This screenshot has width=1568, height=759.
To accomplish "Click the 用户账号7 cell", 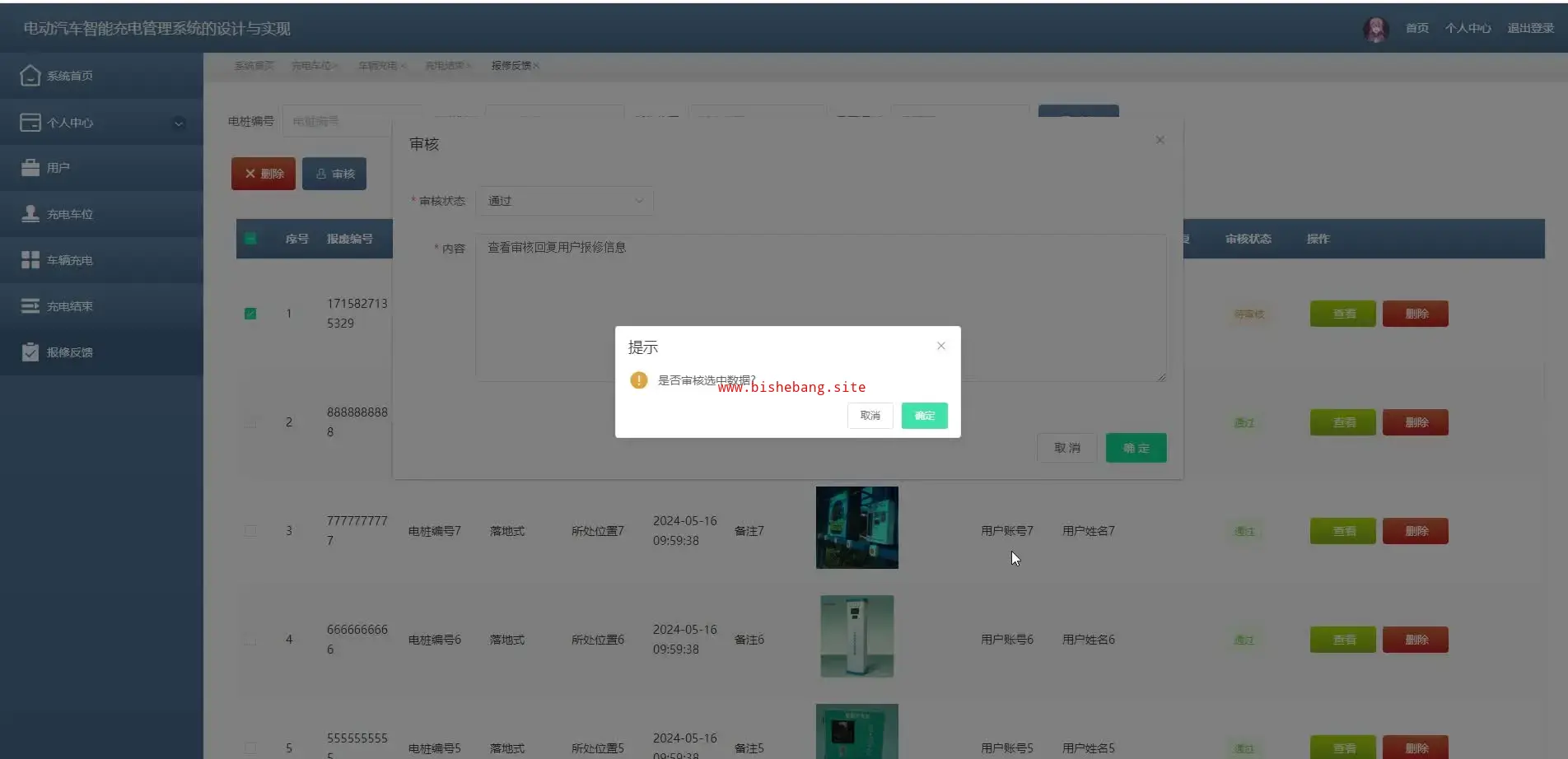I will click(x=1007, y=531).
